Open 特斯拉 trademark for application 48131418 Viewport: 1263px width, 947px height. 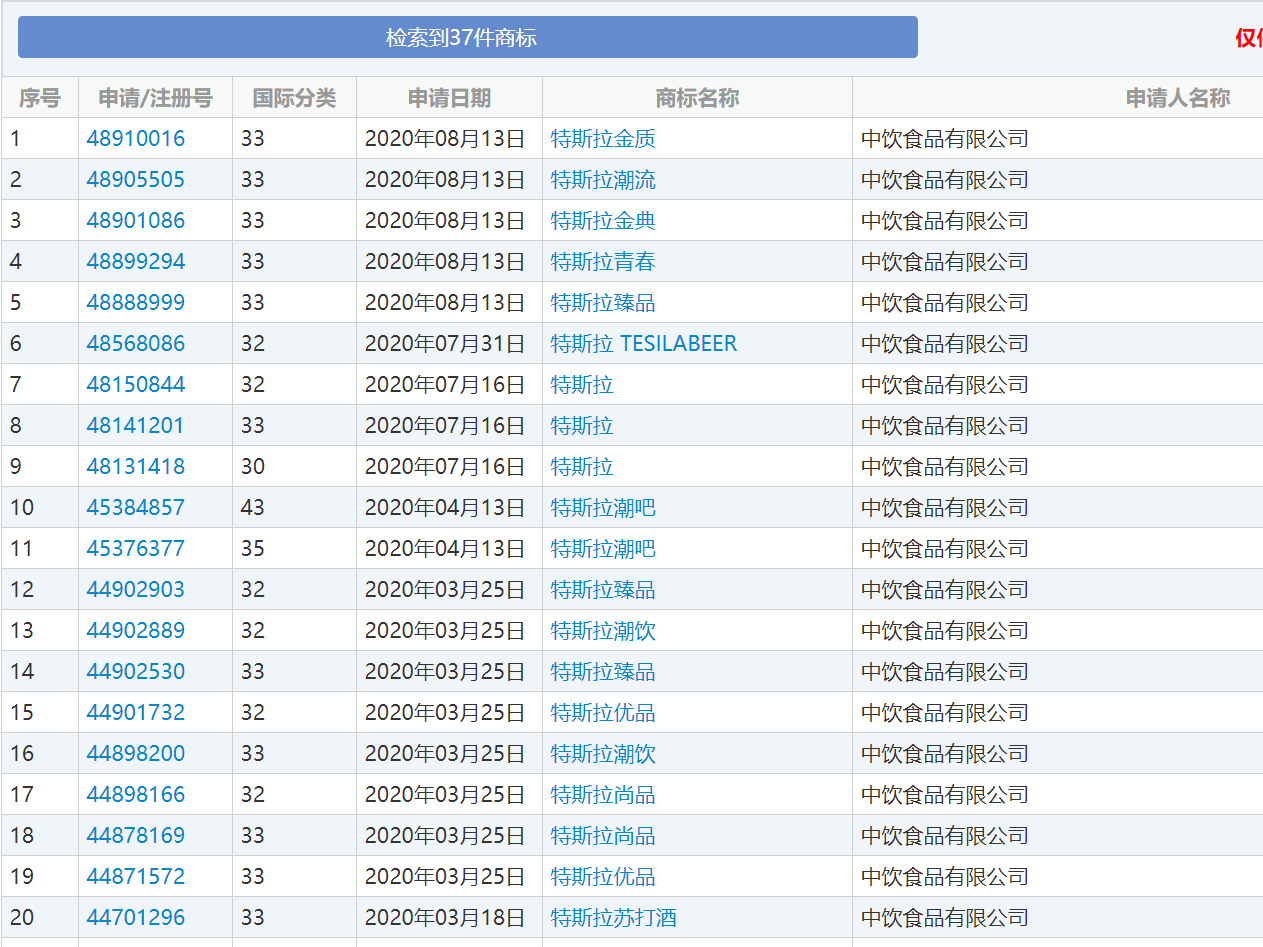pos(582,467)
